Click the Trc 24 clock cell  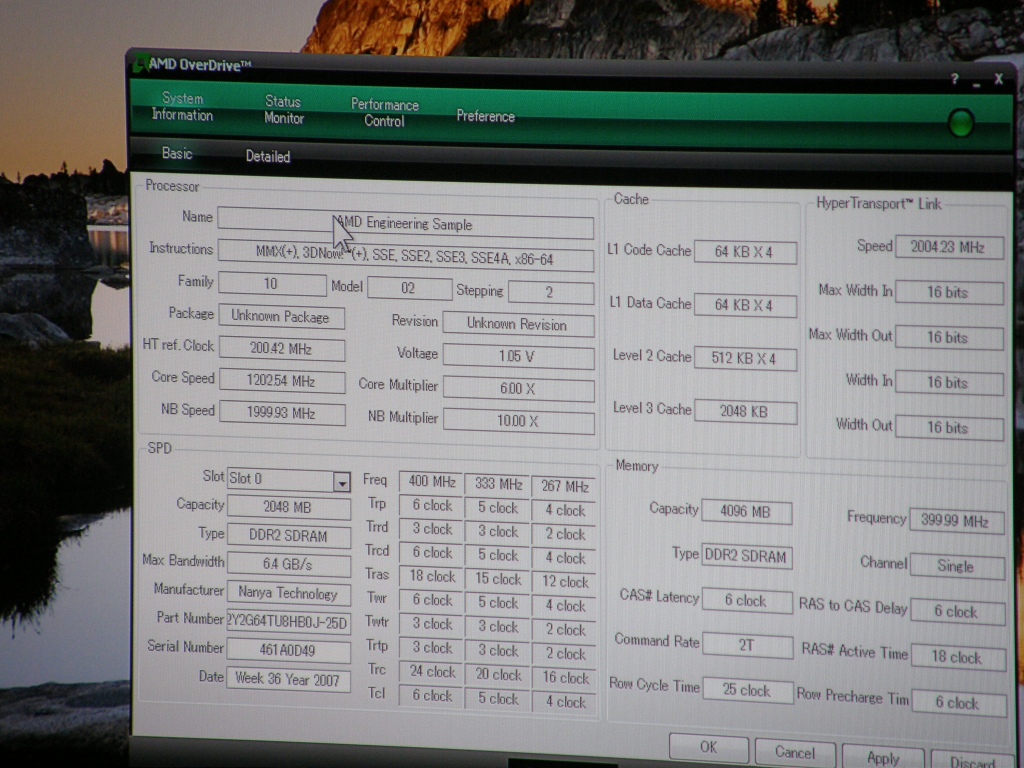[431, 672]
